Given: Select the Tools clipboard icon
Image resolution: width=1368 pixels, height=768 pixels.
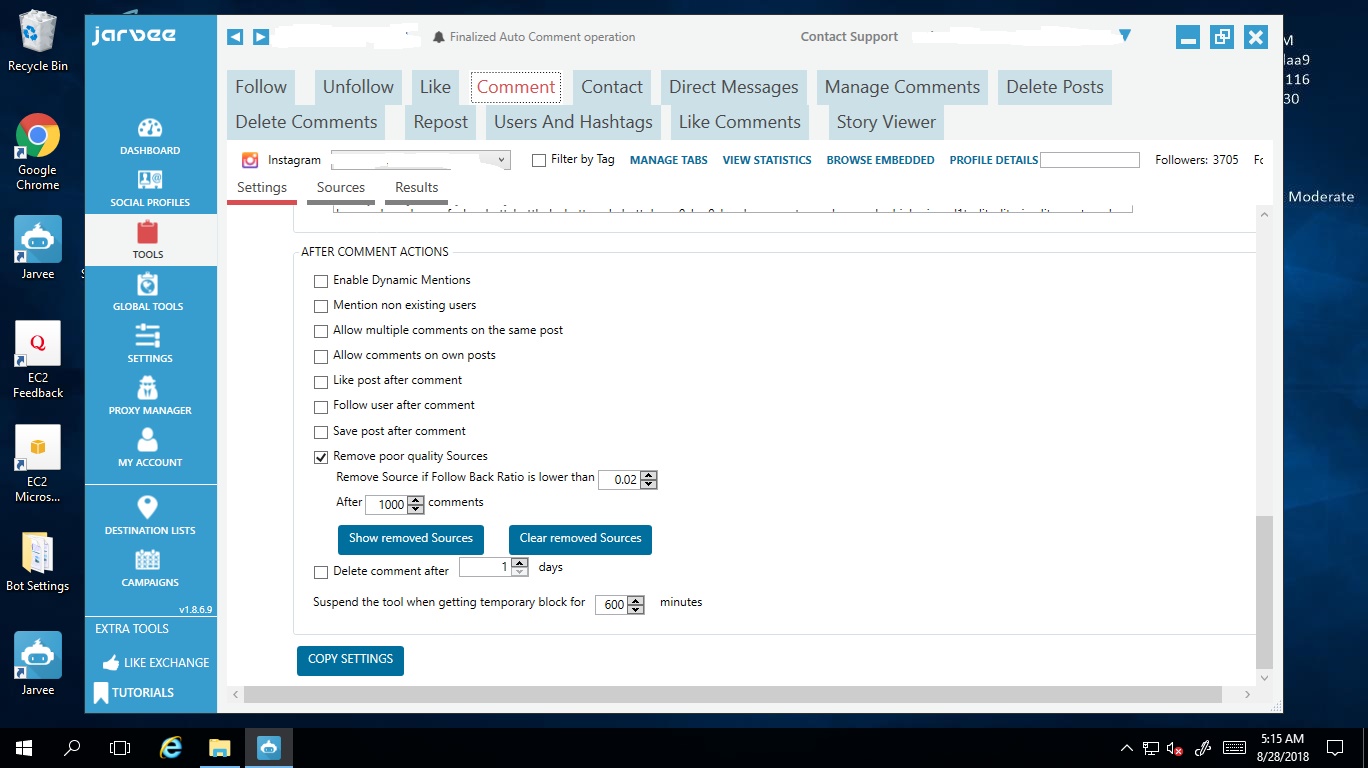Looking at the screenshot, I should click(x=149, y=232).
